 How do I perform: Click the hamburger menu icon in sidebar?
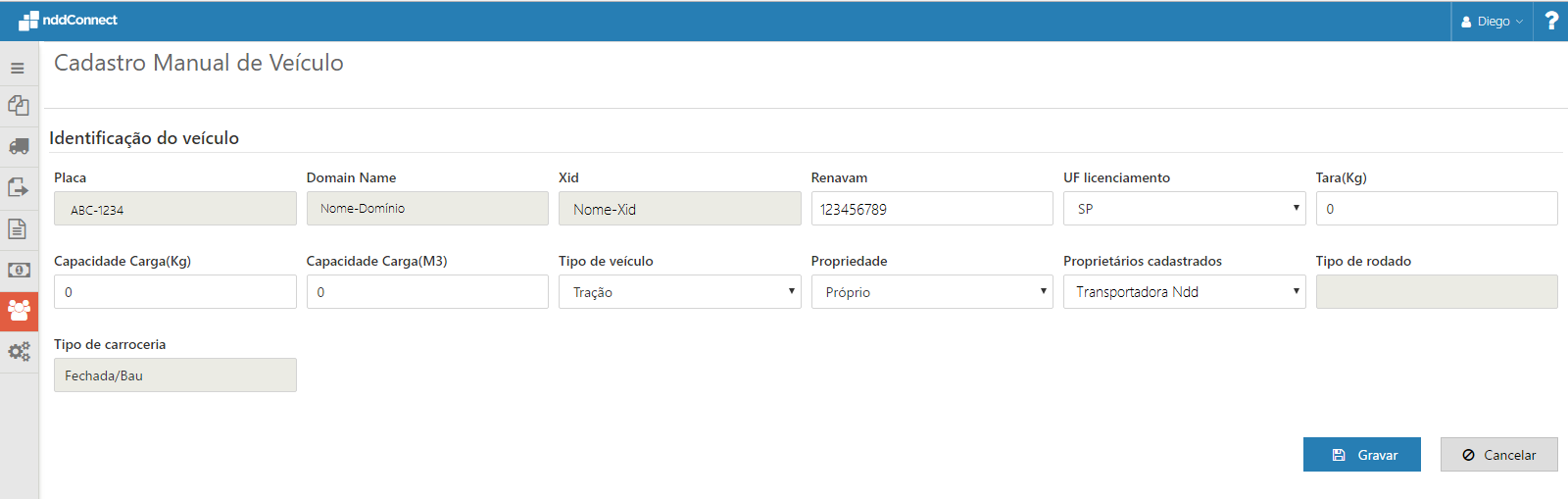click(x=18, y=69)
